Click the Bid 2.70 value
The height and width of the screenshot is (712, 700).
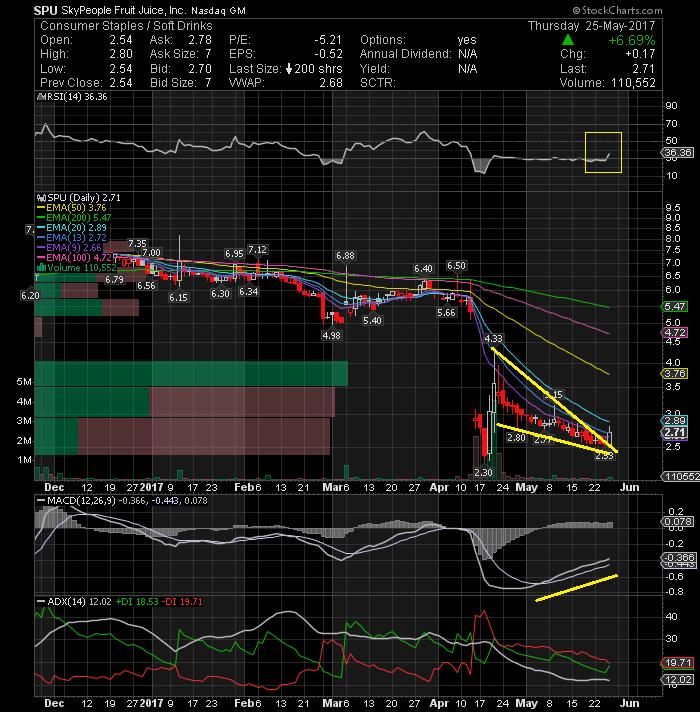coord(200,69)
